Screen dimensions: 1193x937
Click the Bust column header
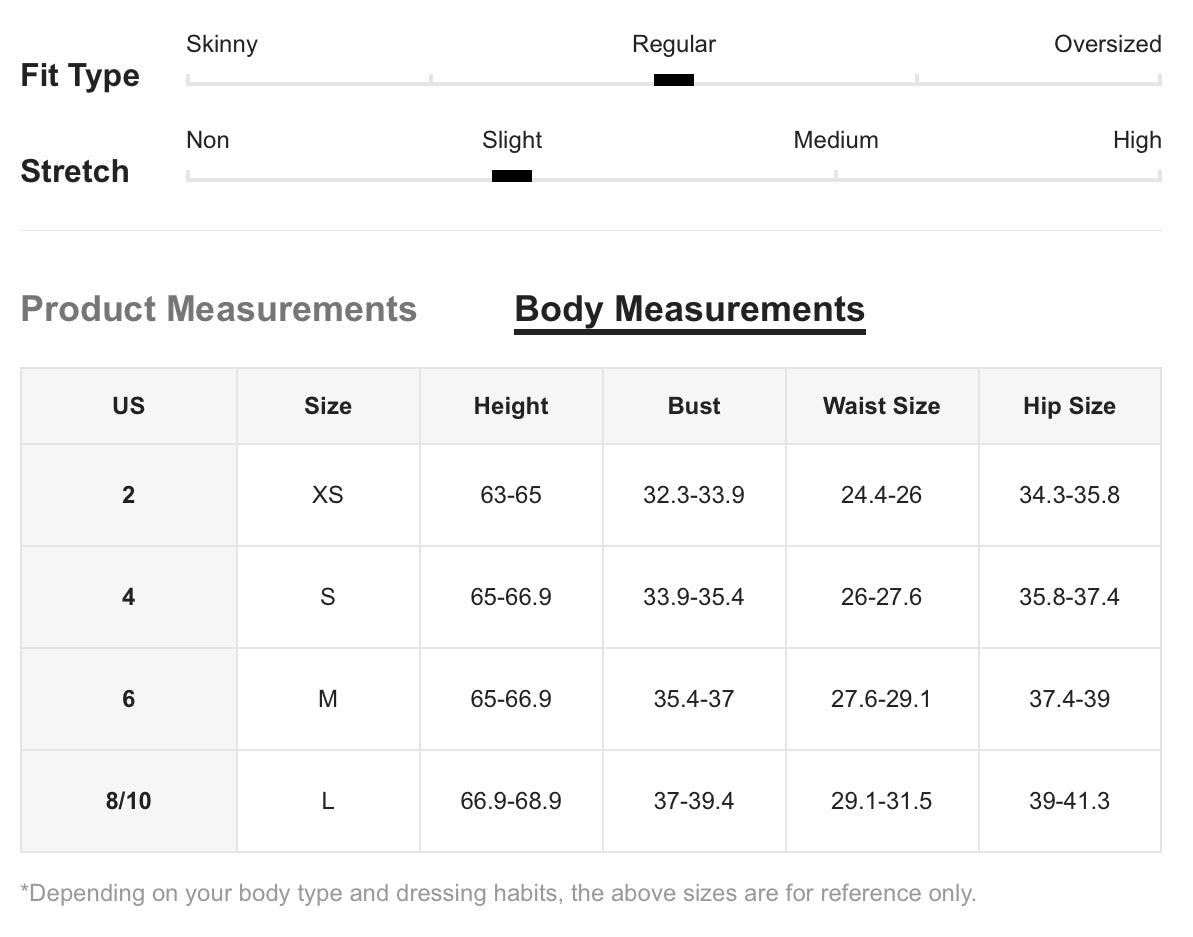pos(694,406)
